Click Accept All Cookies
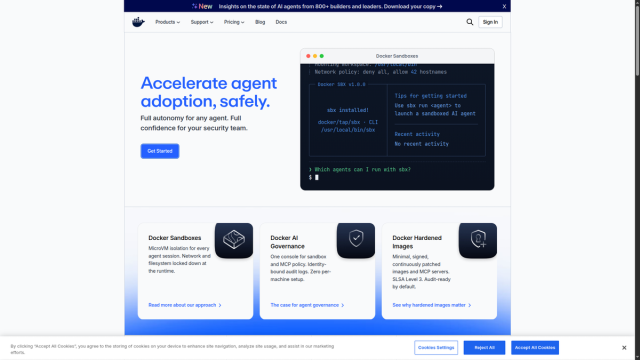 point(535,348)
